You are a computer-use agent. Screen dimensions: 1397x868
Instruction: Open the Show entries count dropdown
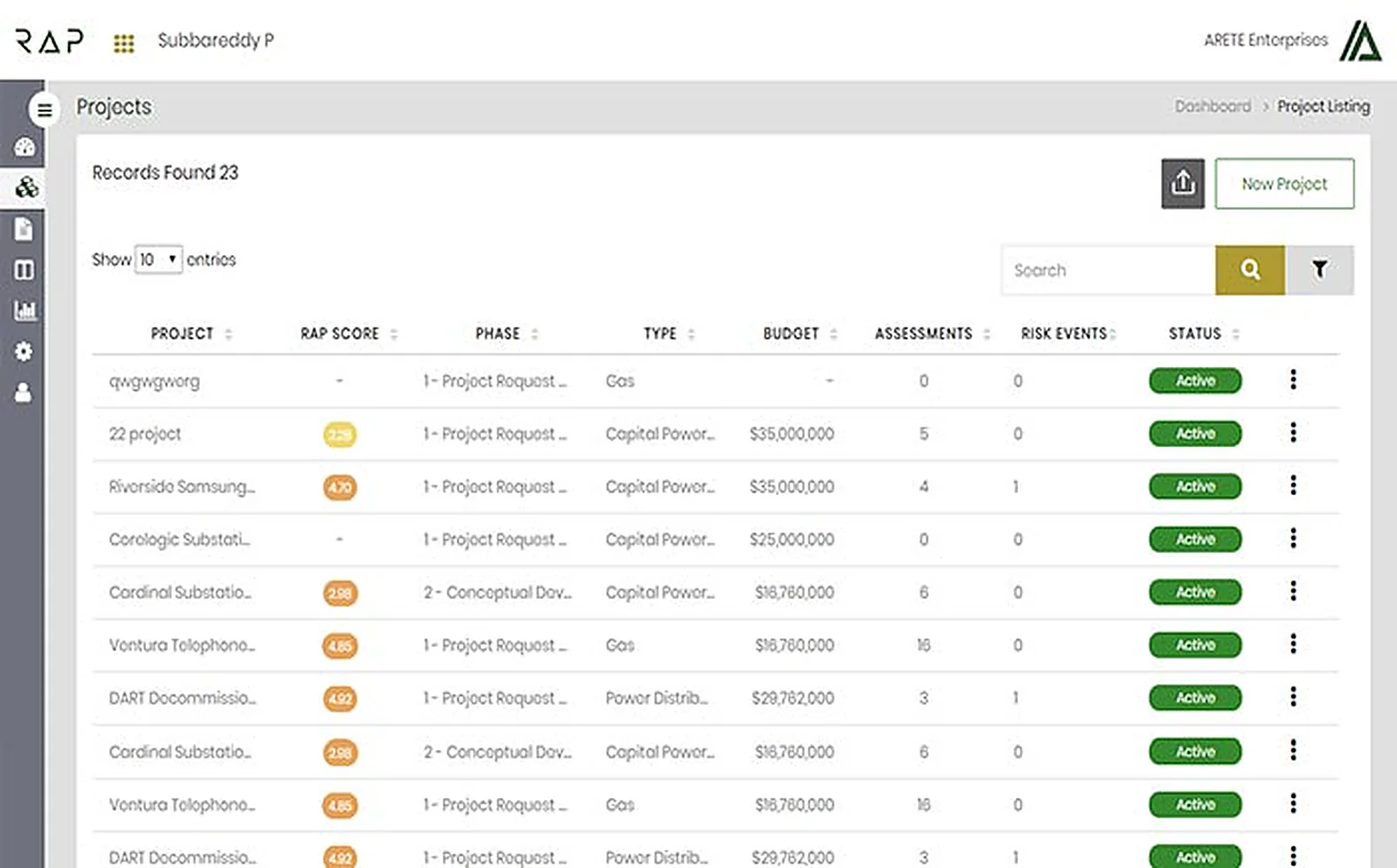pos(158,259)
